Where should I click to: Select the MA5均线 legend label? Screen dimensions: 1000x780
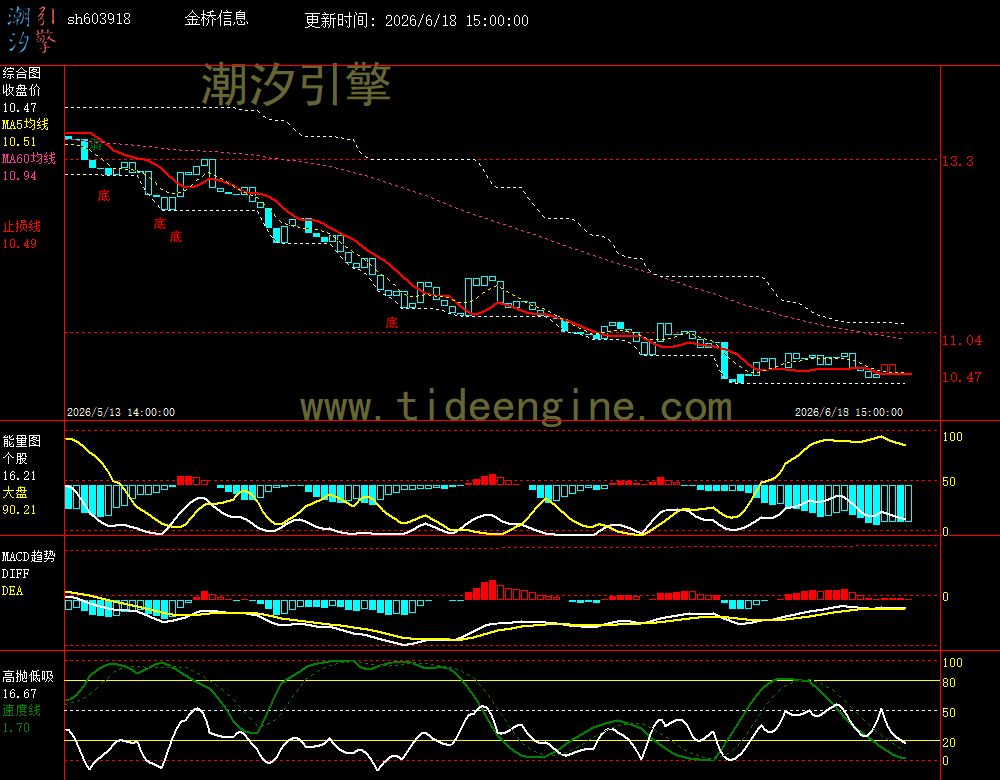point(26,124)
